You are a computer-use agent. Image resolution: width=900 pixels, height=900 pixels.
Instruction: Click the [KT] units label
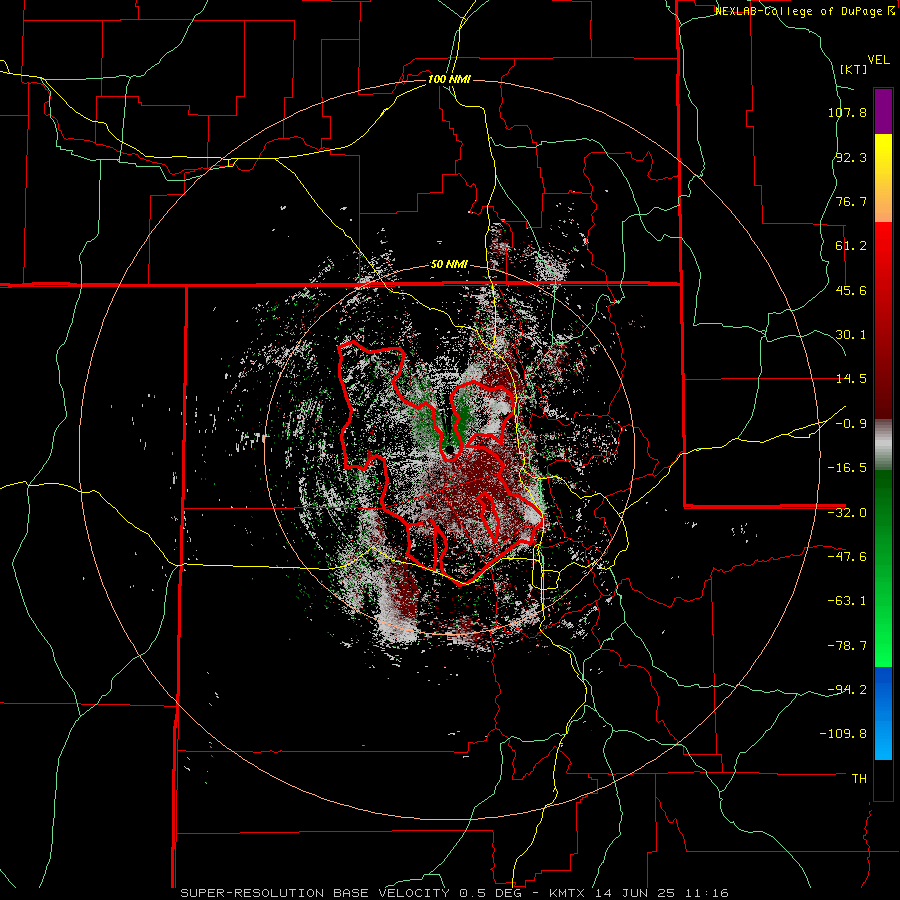click(x=854, y=69)
